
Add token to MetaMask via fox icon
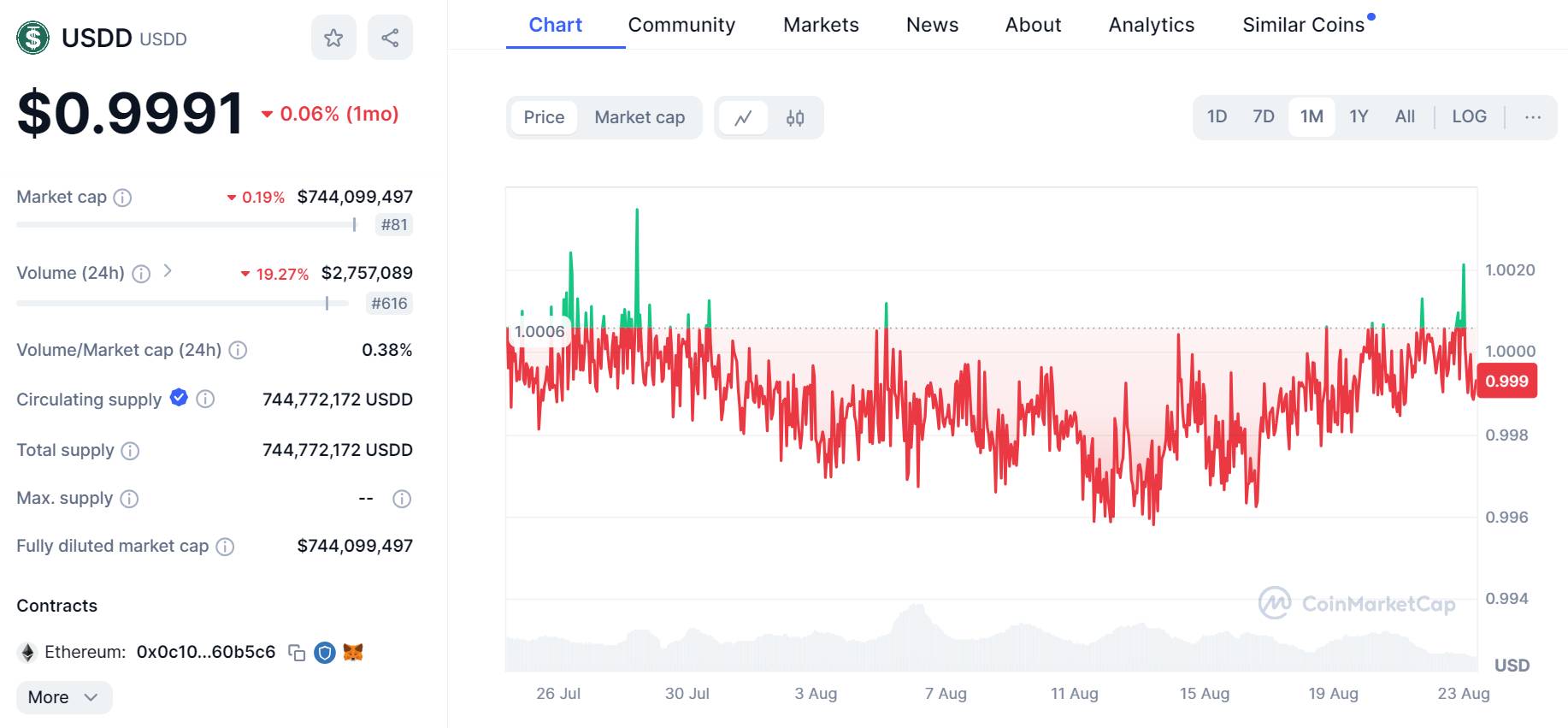pyautogui.click(x=353, y=653)
